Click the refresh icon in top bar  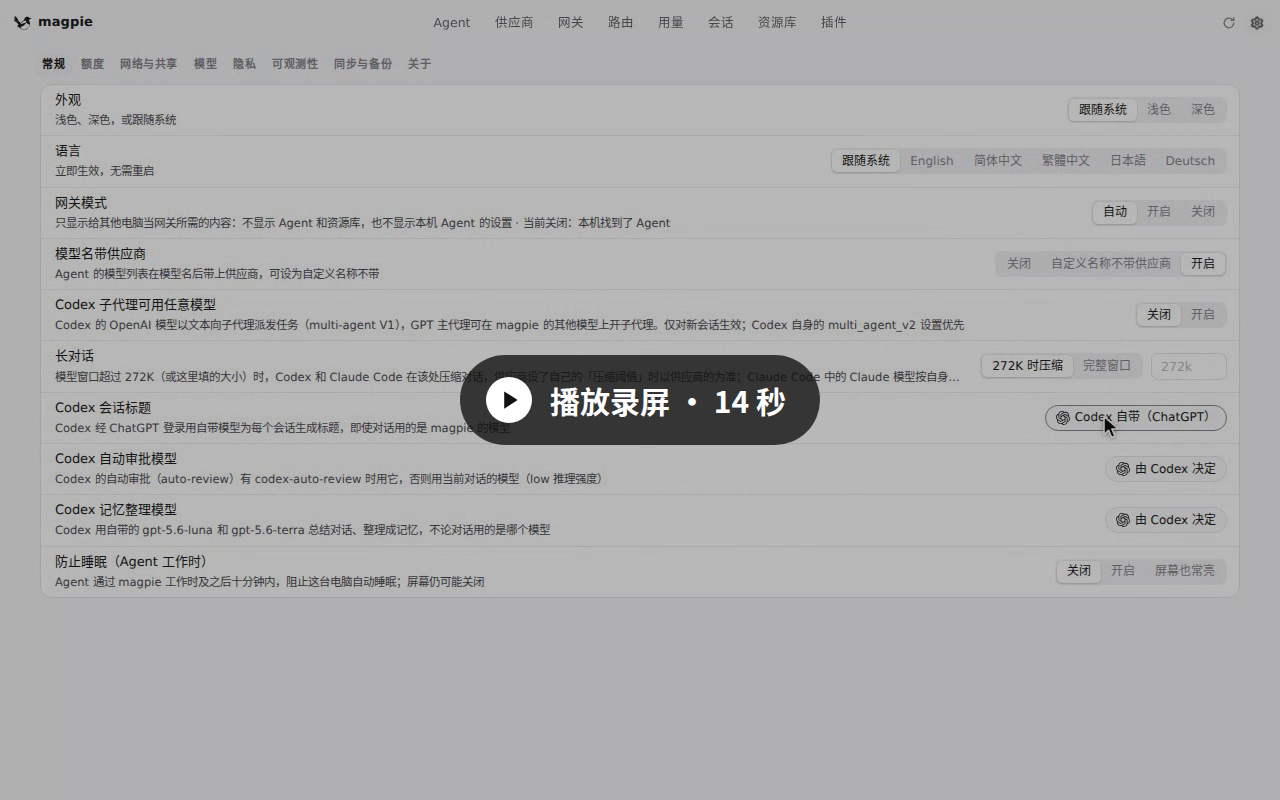click(1229, 23)
